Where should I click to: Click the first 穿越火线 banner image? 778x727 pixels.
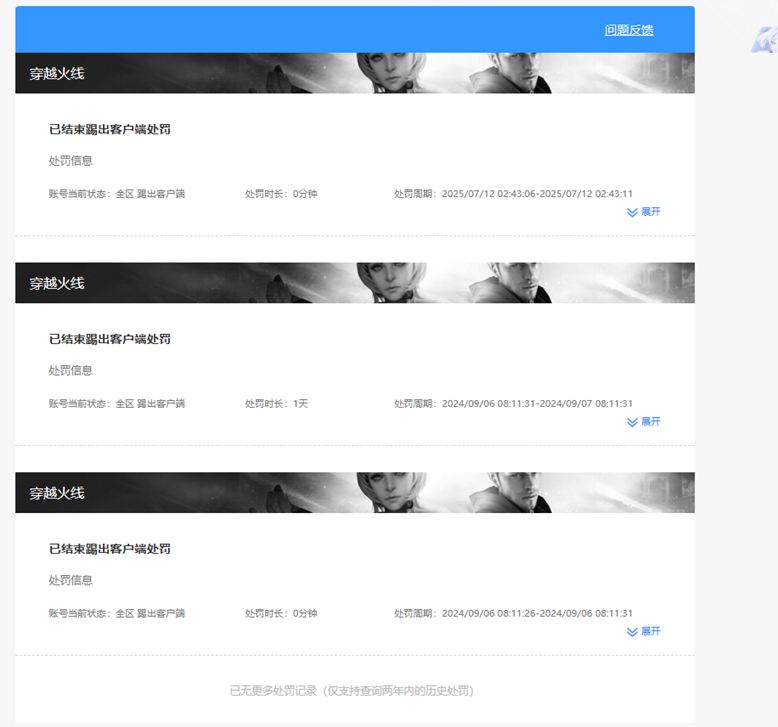coord(355,73)
